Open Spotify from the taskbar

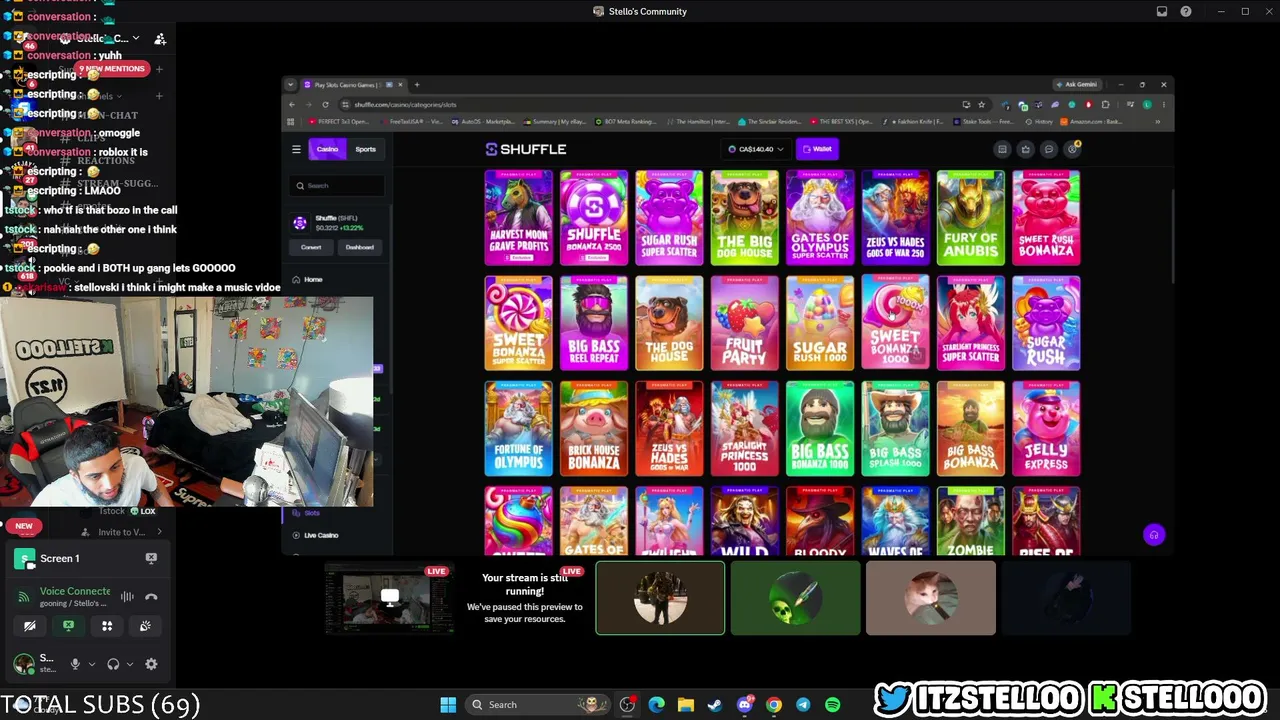(x=832, y=704)
